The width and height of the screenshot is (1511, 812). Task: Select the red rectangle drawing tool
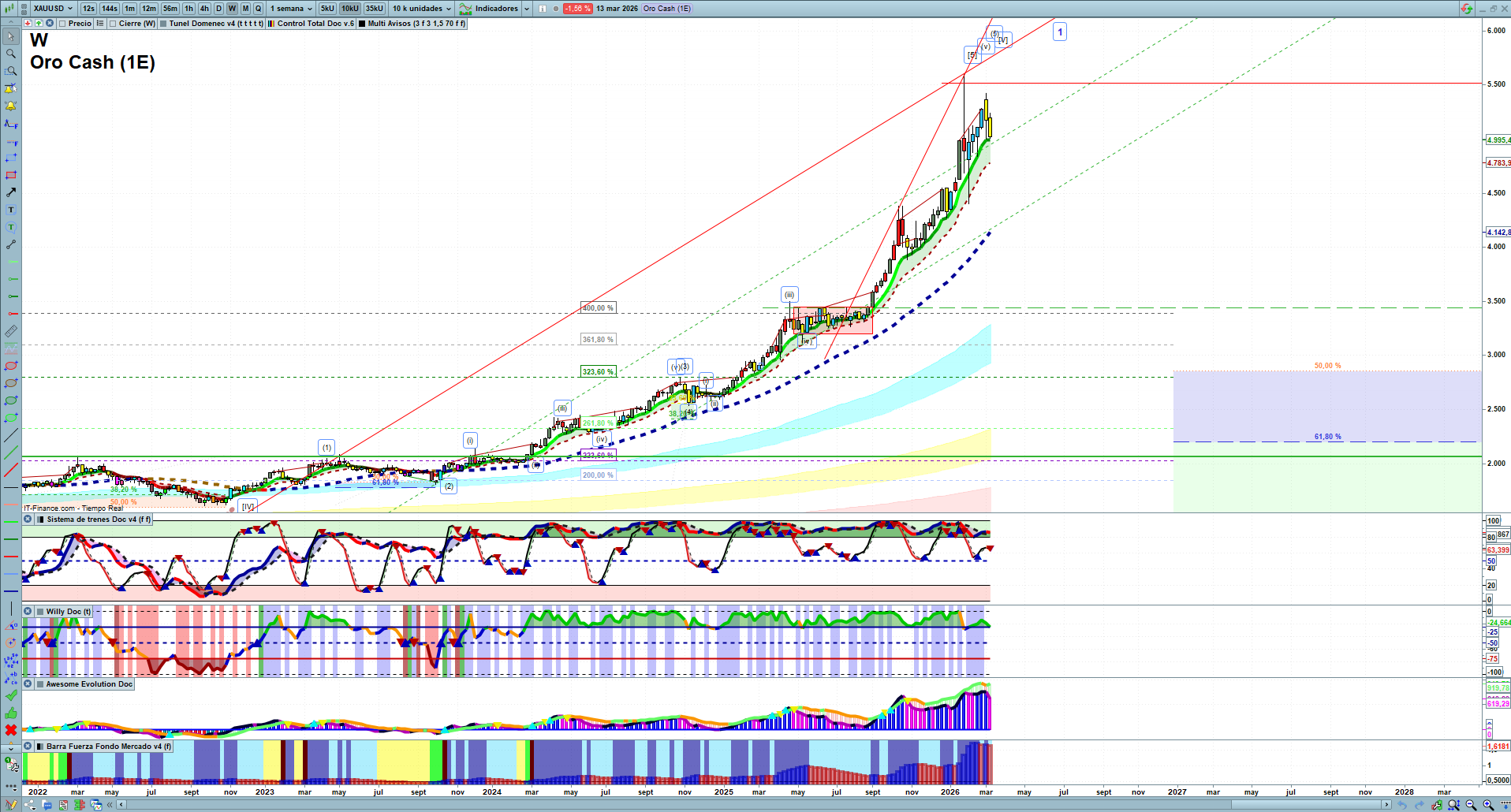point(11,175)
